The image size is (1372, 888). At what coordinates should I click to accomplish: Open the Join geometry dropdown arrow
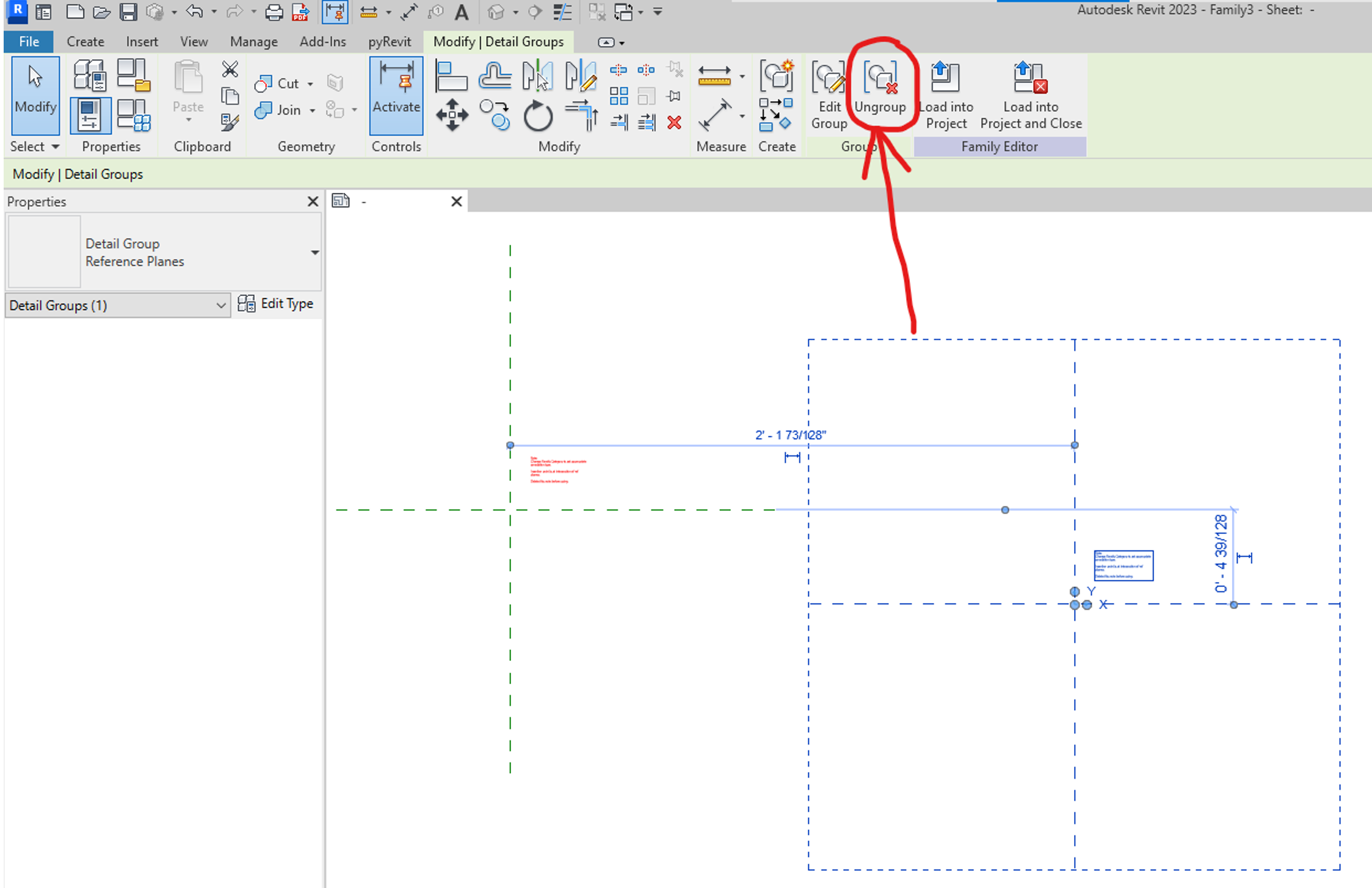click(312, 110)
